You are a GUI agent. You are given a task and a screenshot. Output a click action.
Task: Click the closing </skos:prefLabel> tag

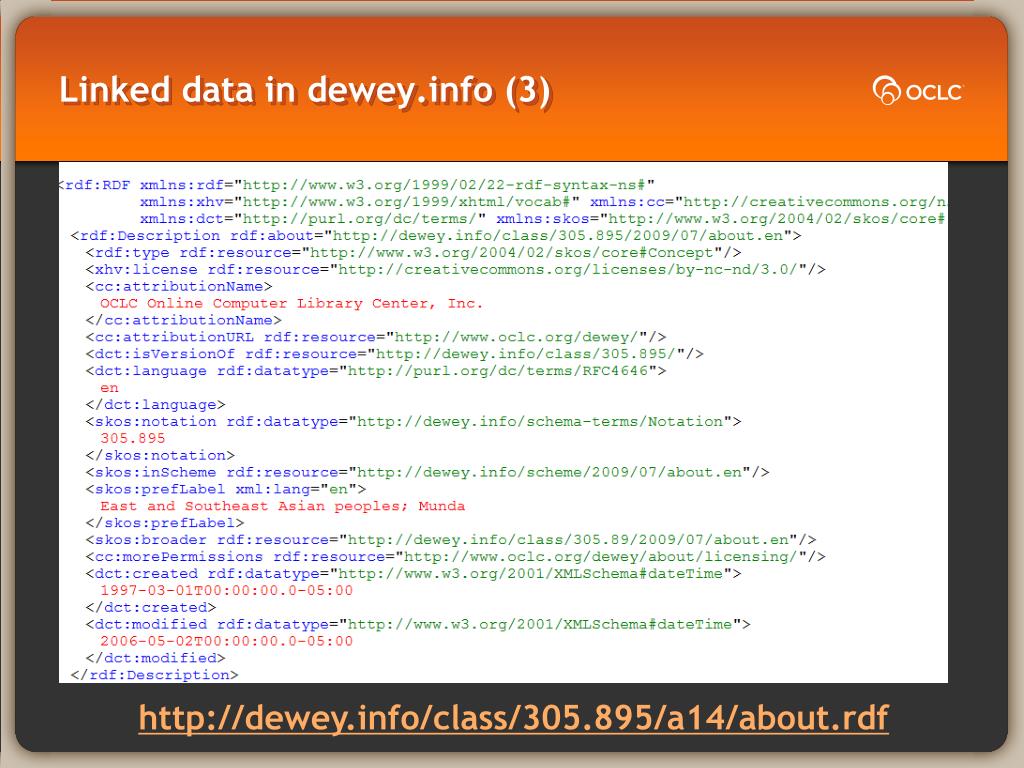(x=165, y=523)
